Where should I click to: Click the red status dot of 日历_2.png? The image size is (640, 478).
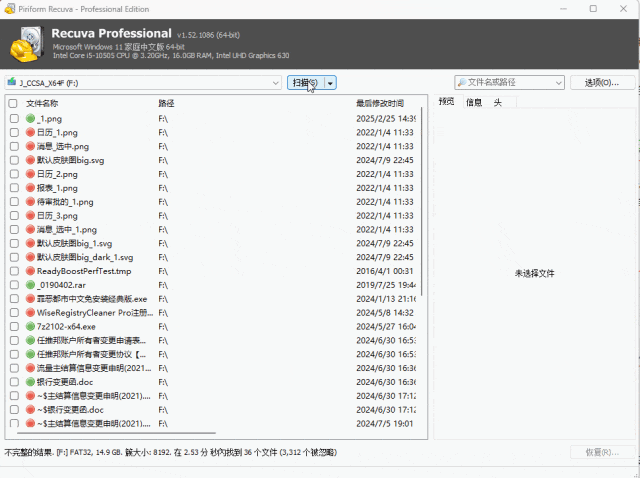click(30, 174)
